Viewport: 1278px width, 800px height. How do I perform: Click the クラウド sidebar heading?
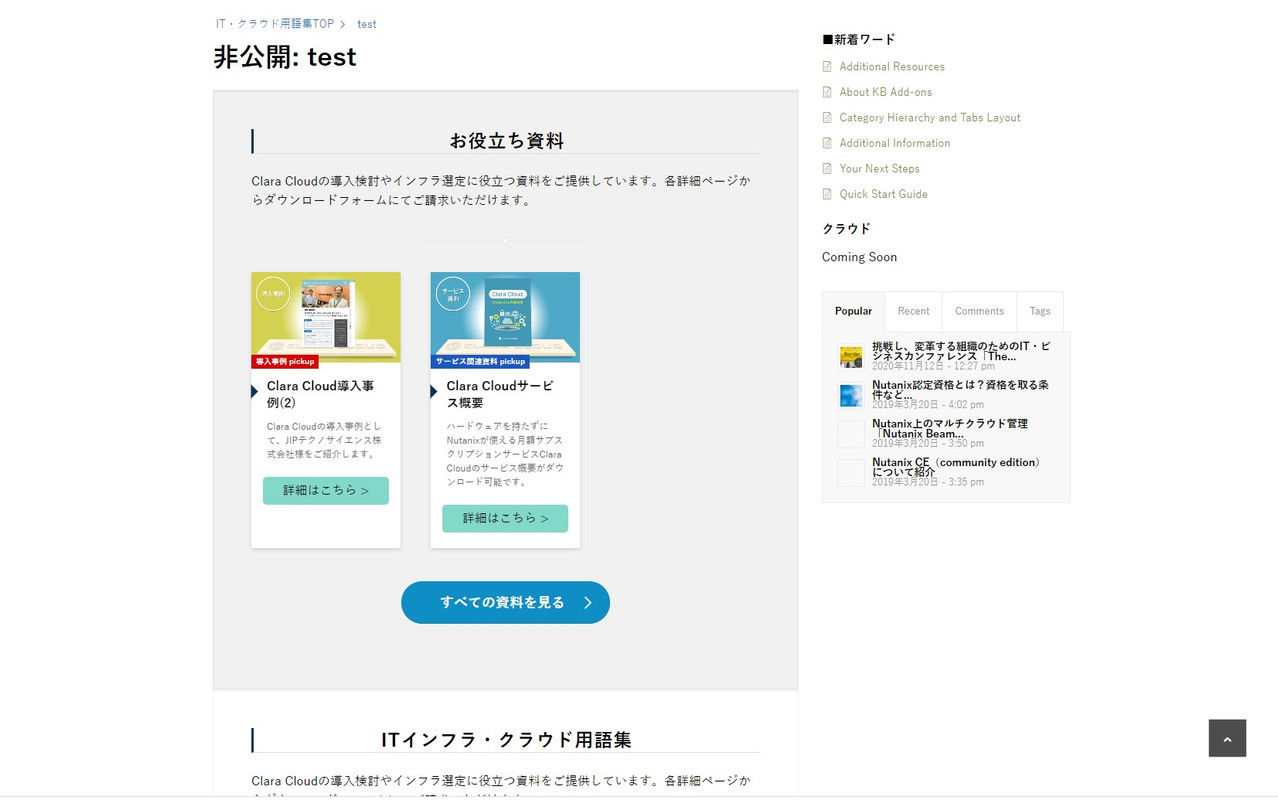pos(846,229)
